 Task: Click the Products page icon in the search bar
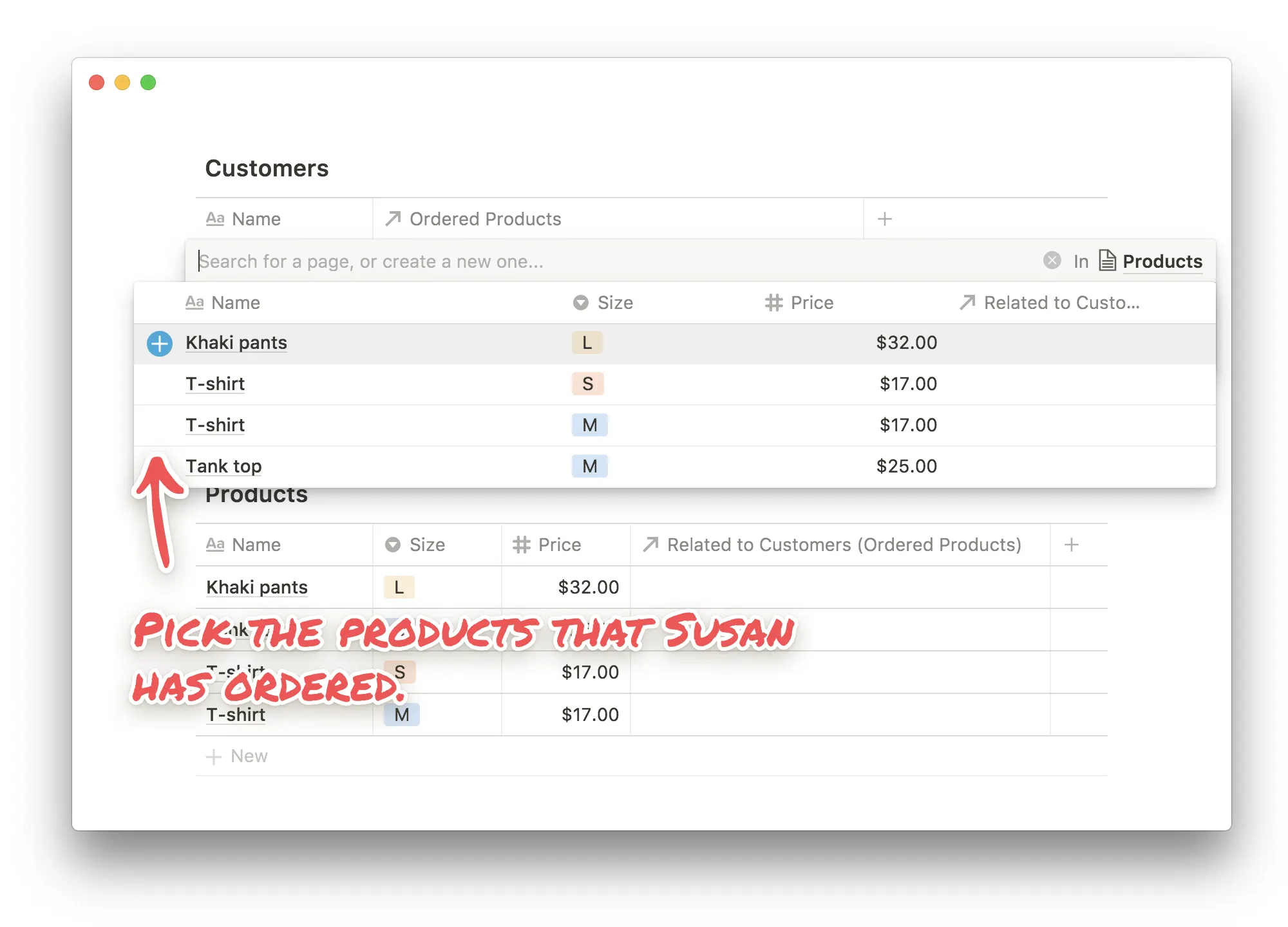pyautogui.click(x=1107, y=261)
